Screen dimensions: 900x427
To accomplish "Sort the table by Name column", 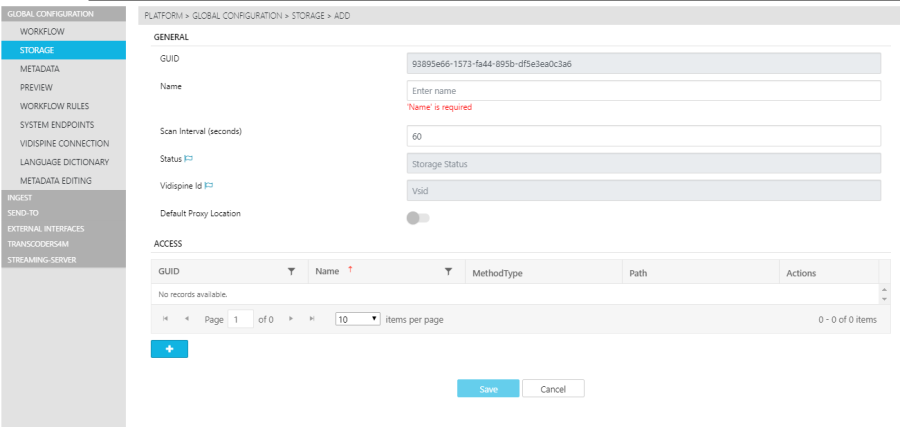I will pyautogui.click(x=328, y=272).
